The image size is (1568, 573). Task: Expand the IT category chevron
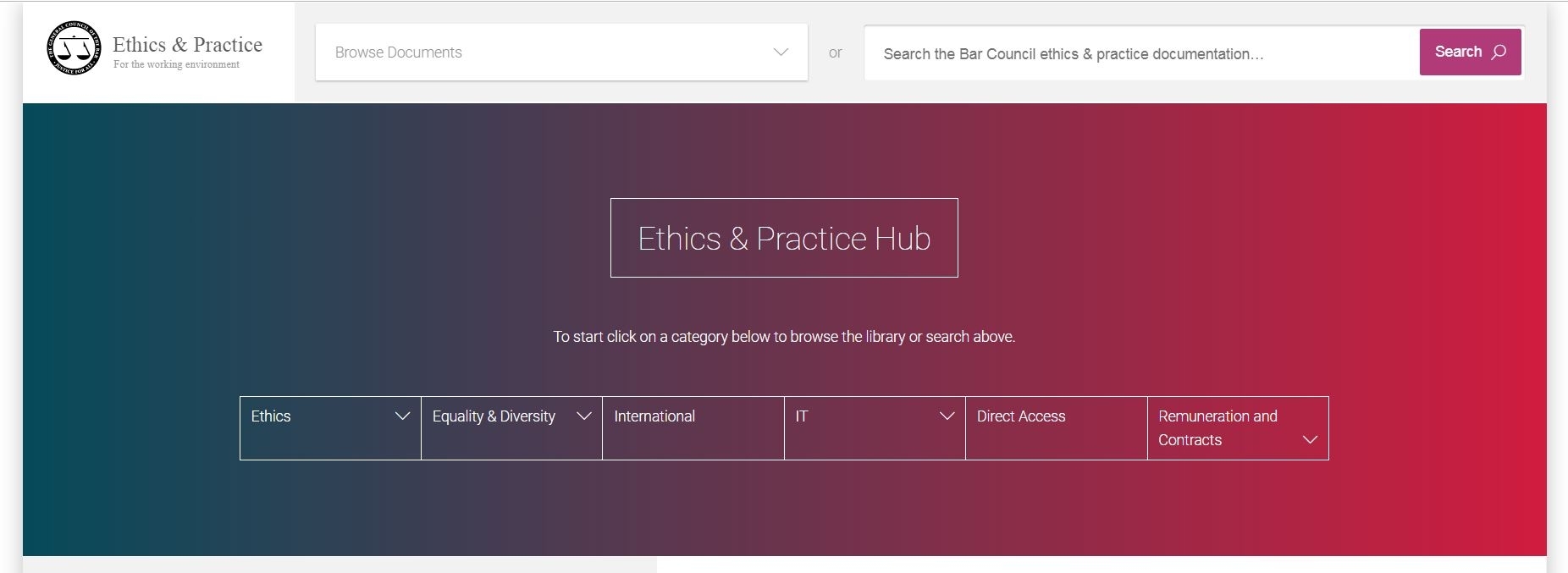947,416
